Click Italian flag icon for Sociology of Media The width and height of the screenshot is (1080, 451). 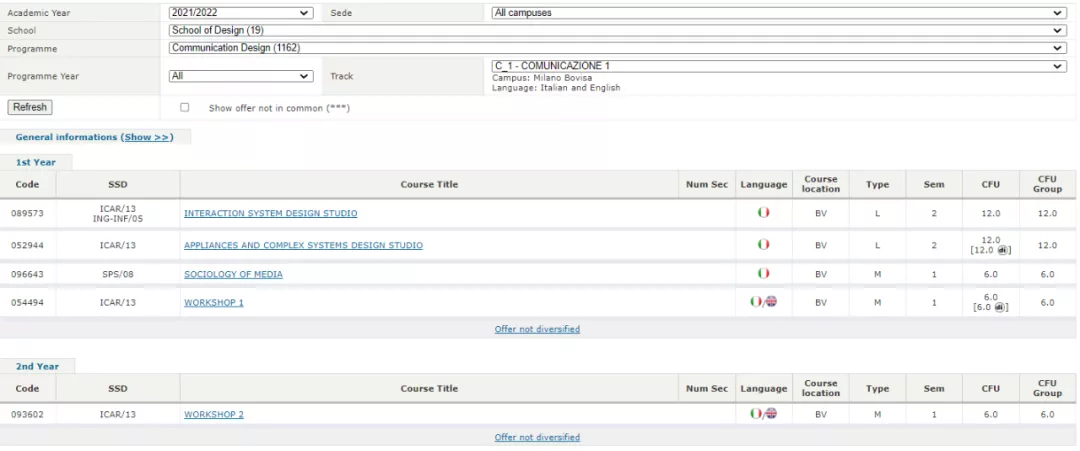(x=763, y=273)
